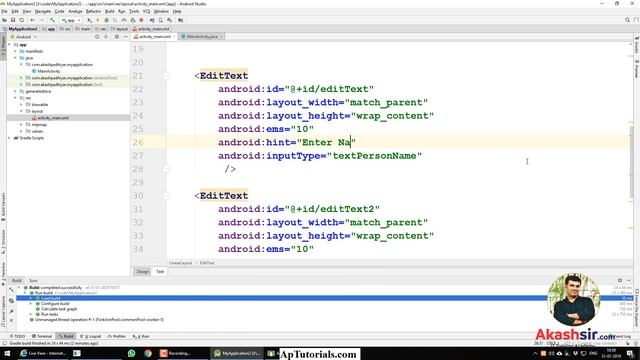This screenshot has height=360, width=640.
Task: Switch to the Design editor tab
Action: pyautogui.click(x=142, y=272)
